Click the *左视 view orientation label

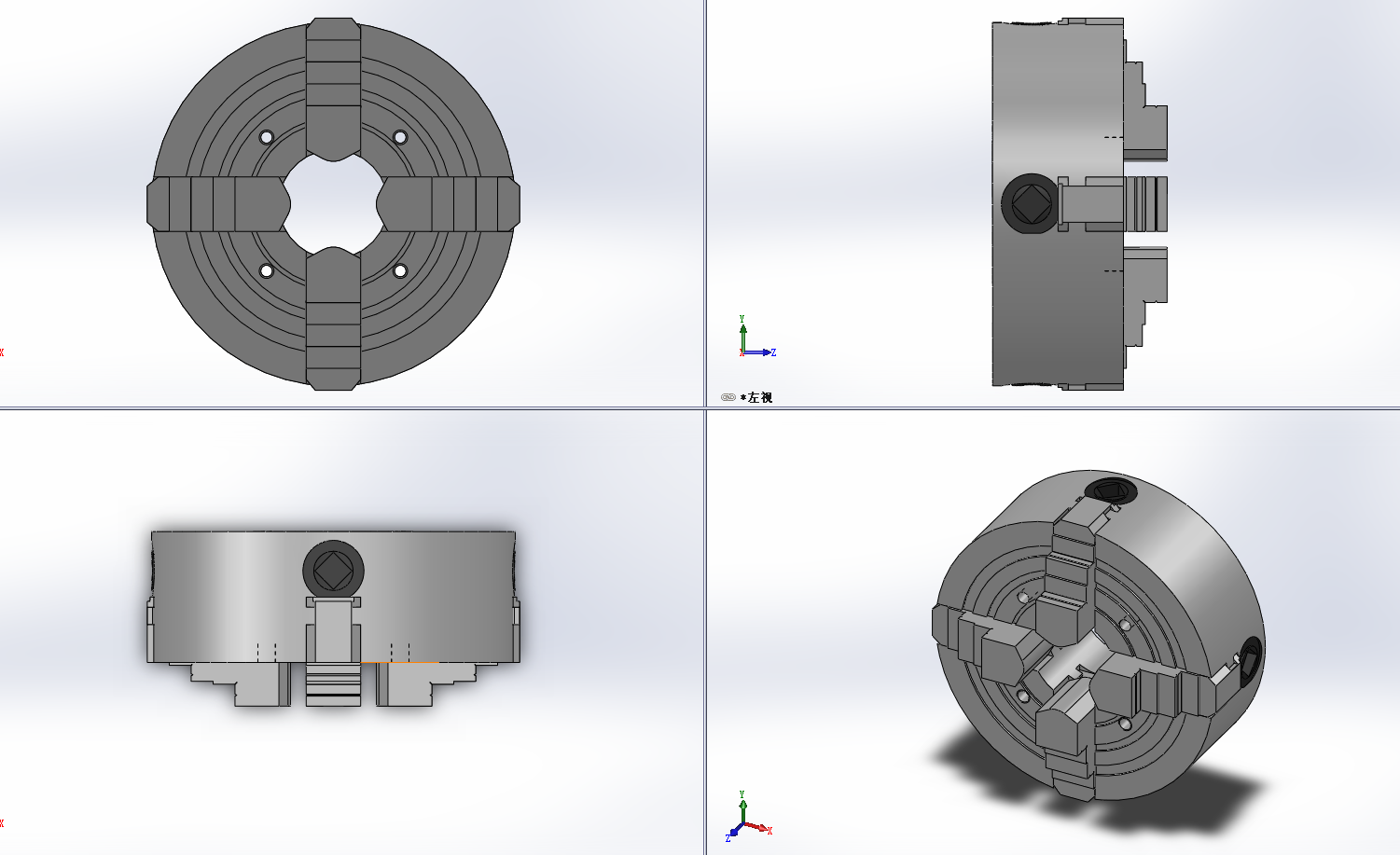756,397
